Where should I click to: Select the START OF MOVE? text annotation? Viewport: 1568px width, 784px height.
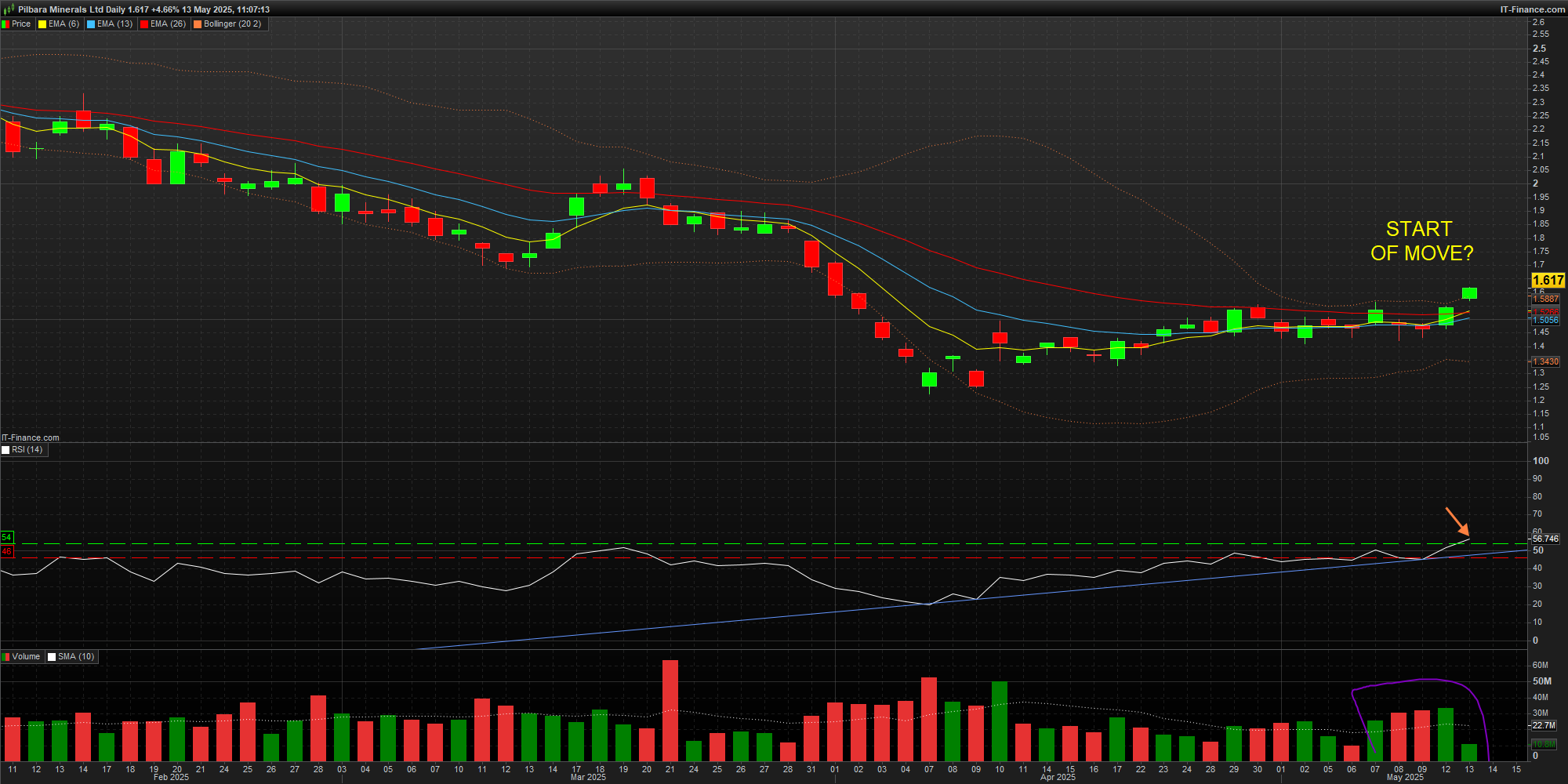pos(1421,241)
